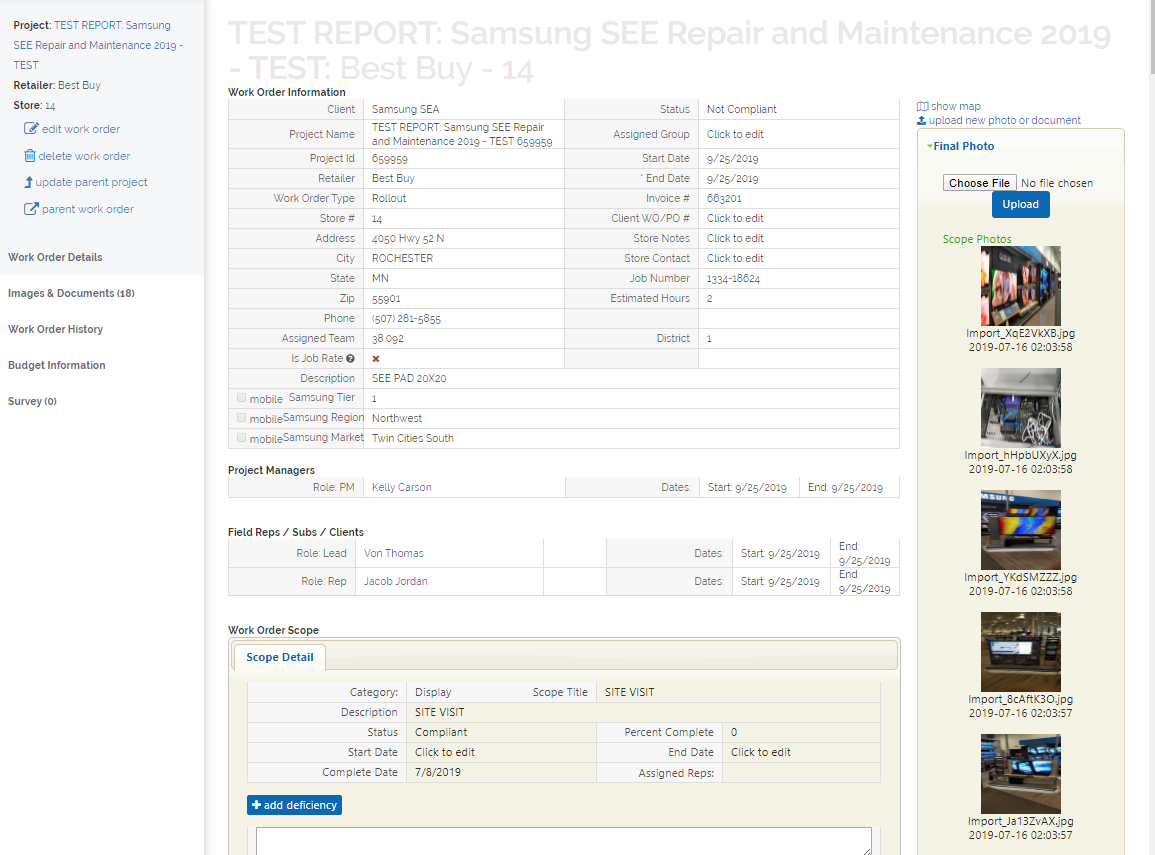1155x855 pixels.
Task: Click the address 4050 Hwy 52 N
Action: click(x=407, y=238)
